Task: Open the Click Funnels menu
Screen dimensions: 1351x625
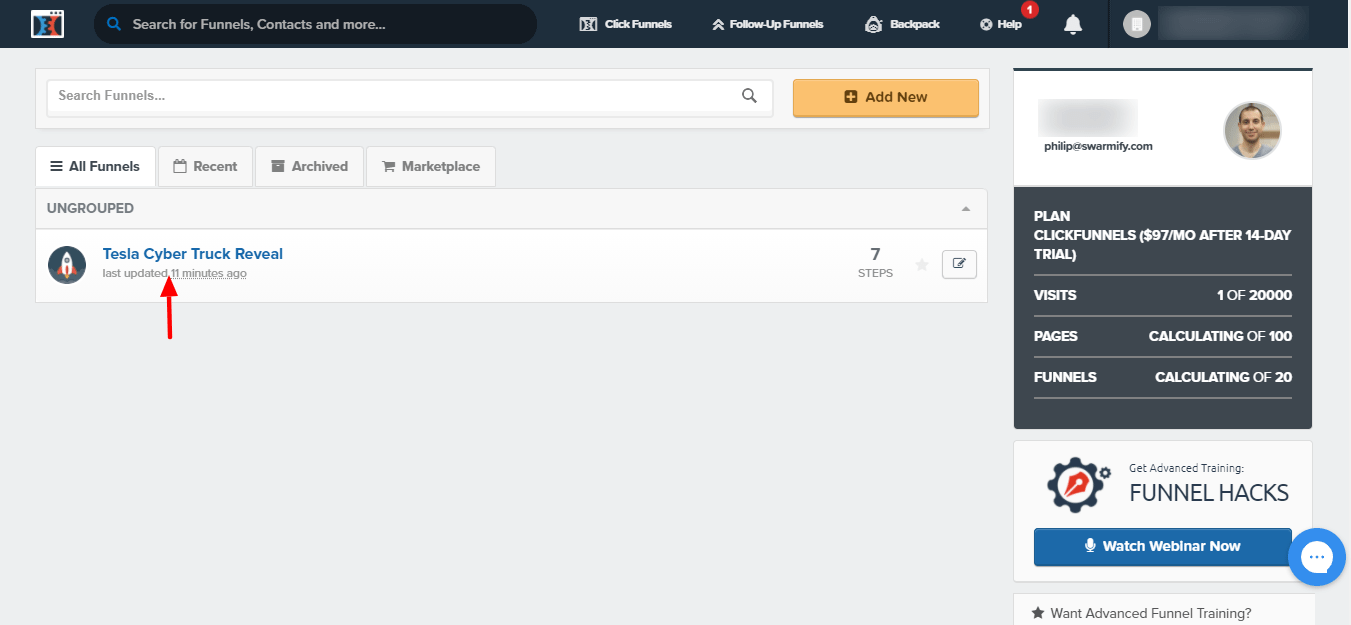Action: tap(626, 24)
